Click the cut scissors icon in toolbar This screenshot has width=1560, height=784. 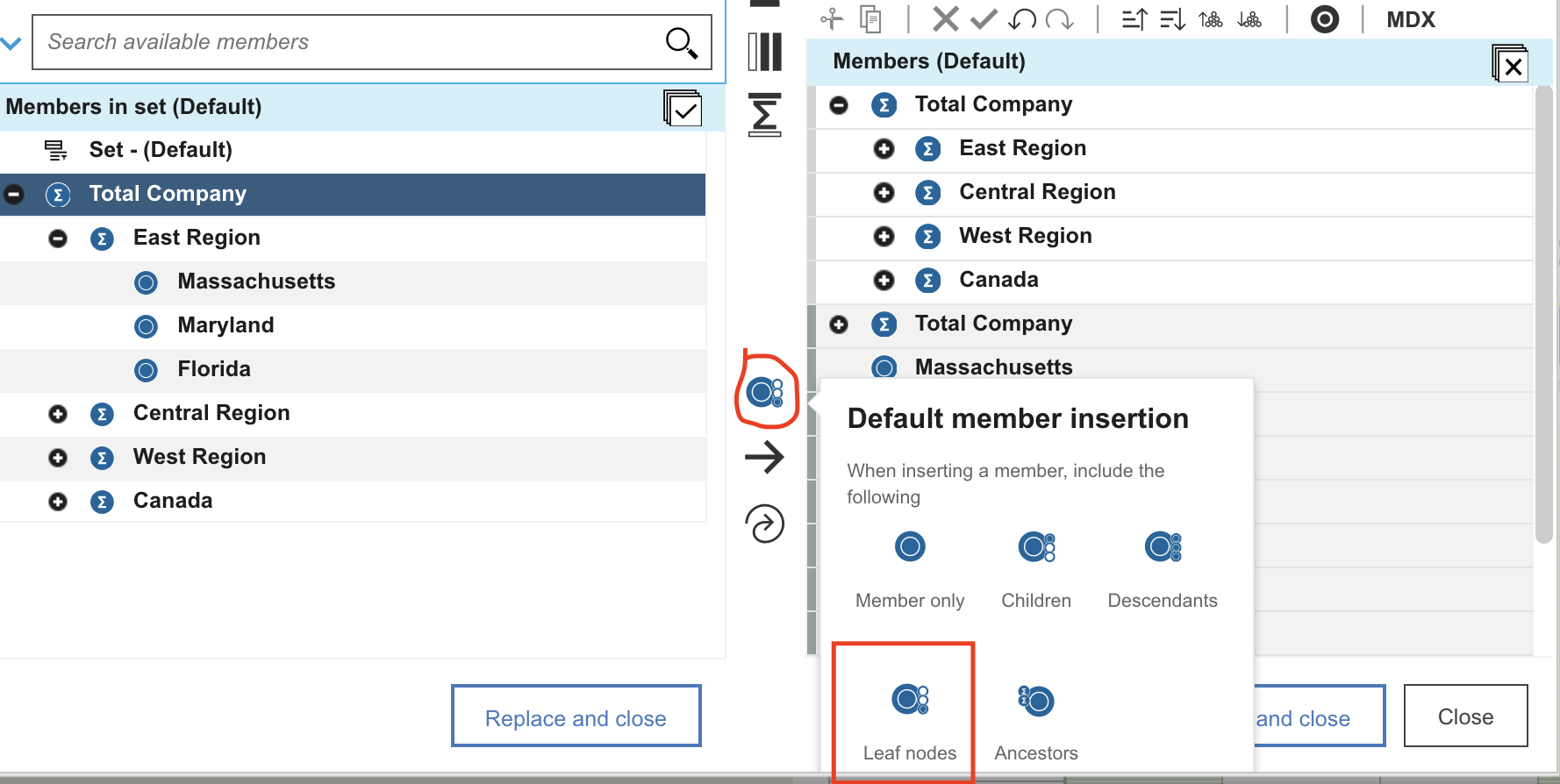pos(831,18)
